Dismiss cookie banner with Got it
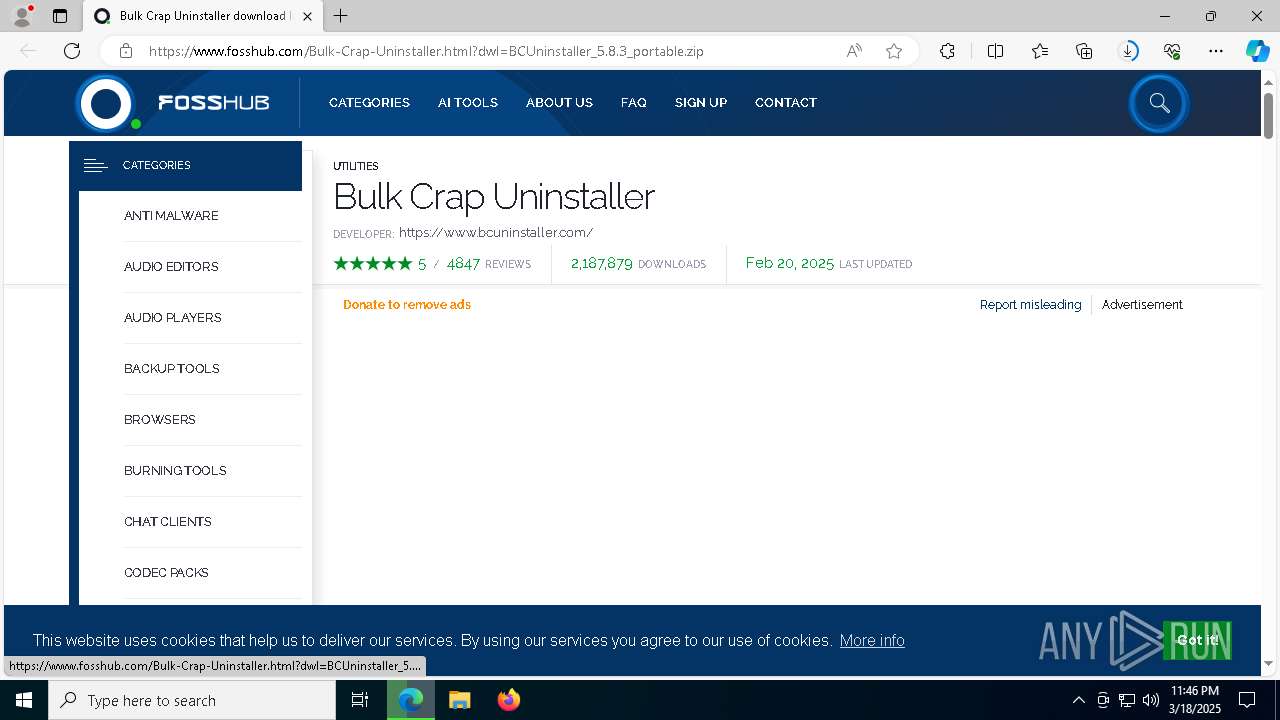1280x720 pixels. click(1197, 640)
